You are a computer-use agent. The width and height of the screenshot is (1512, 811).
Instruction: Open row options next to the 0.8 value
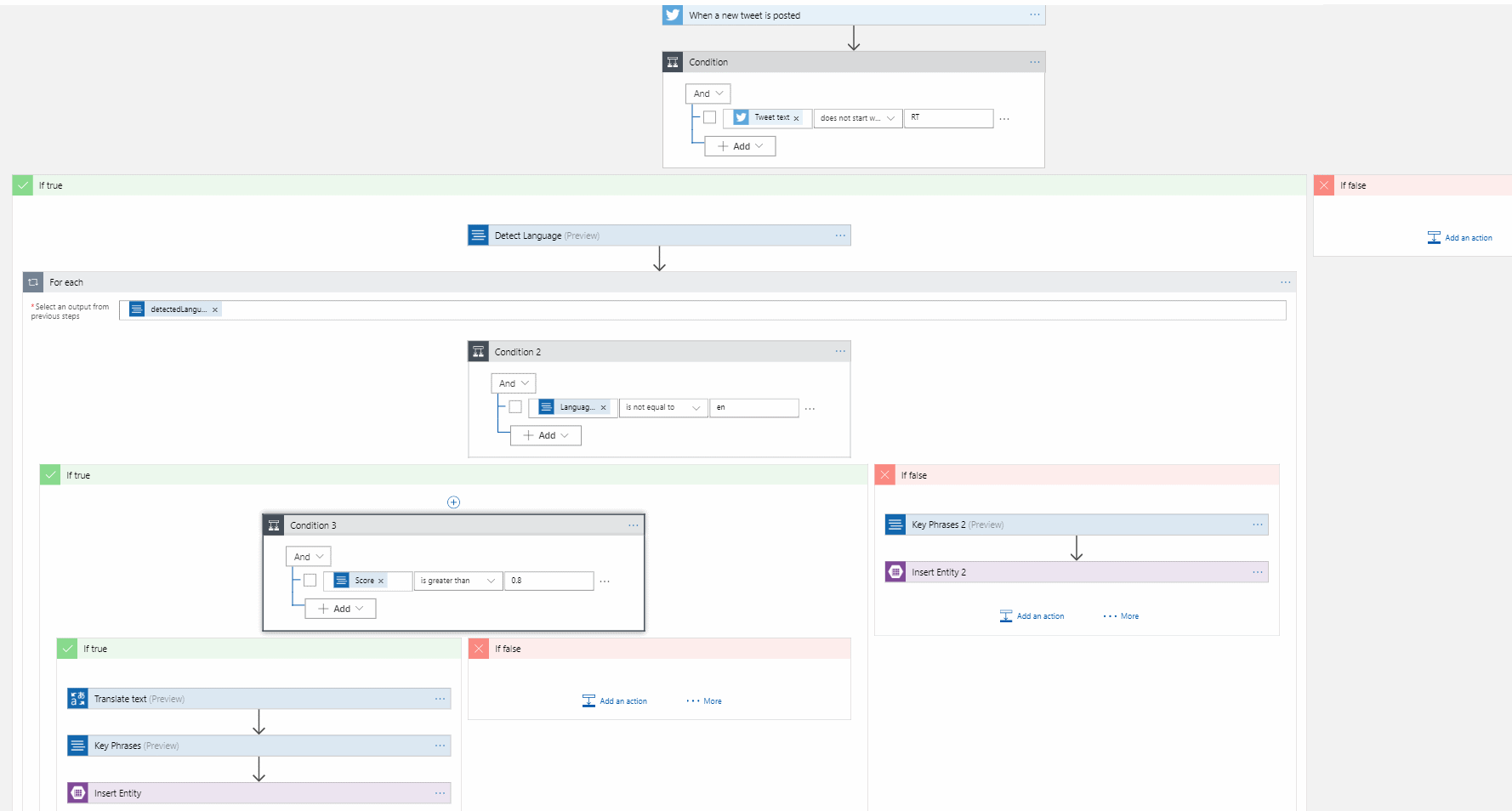[605, 581]
